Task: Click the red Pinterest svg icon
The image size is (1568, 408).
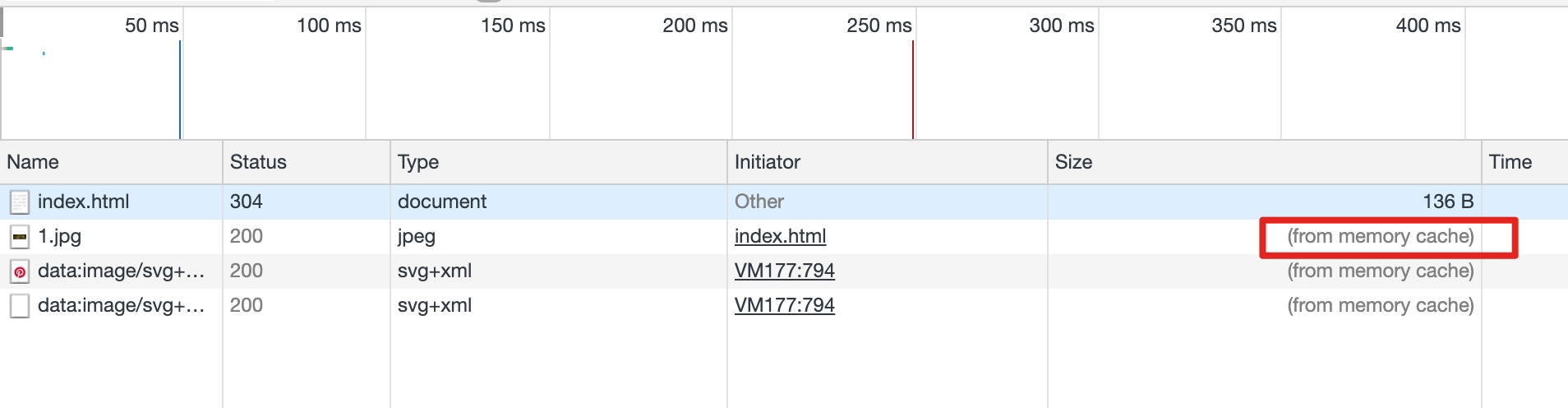Action: pos(20,271)
